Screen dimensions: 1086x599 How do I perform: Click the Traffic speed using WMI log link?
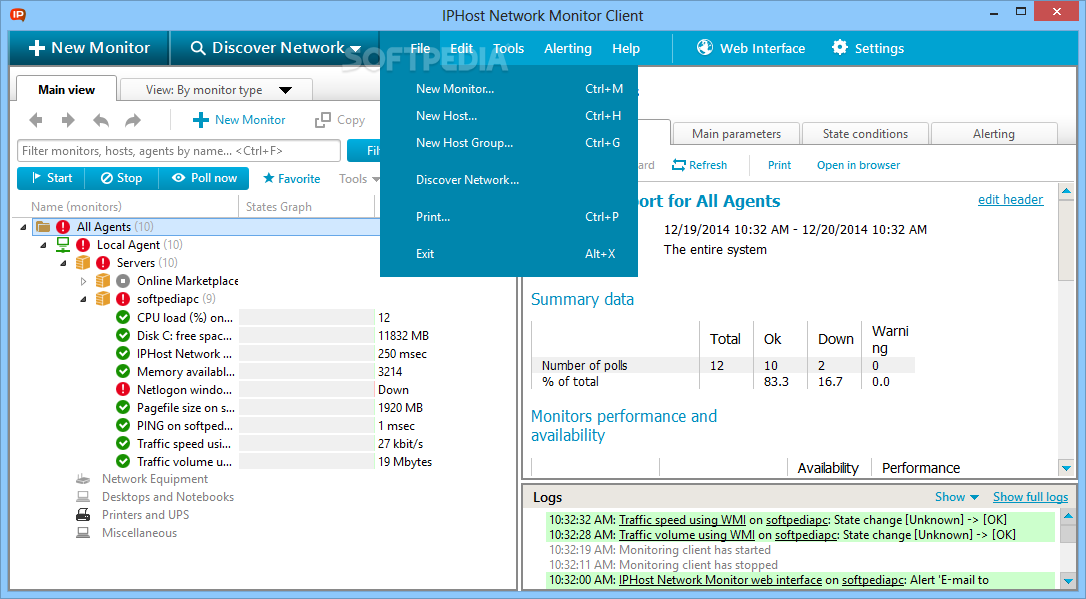682,519
